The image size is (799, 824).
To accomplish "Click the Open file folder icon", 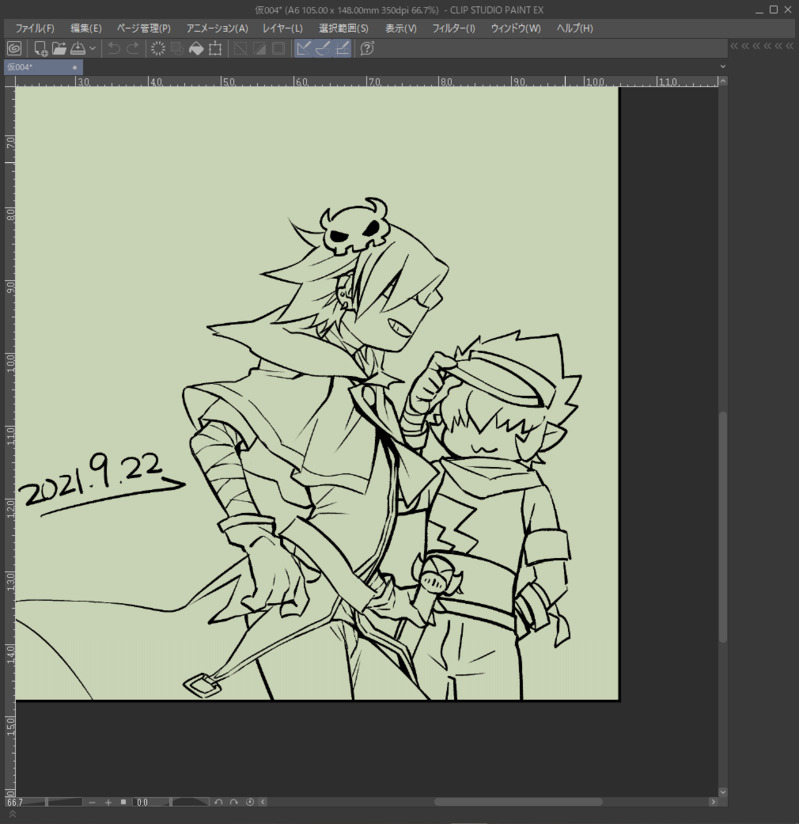I will point(59,49).
